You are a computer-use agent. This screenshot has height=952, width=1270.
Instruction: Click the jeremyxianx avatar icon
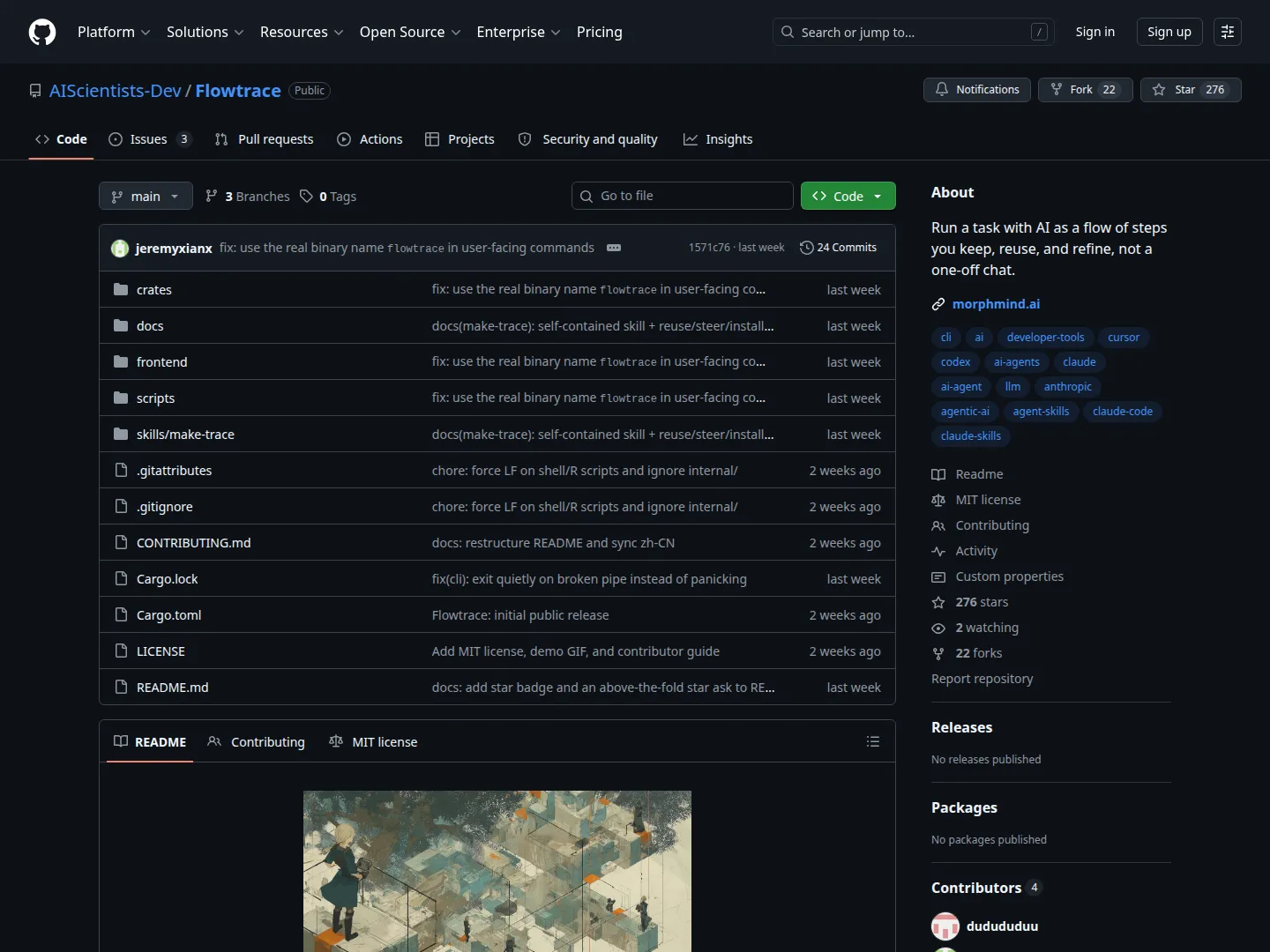point(120,249)
